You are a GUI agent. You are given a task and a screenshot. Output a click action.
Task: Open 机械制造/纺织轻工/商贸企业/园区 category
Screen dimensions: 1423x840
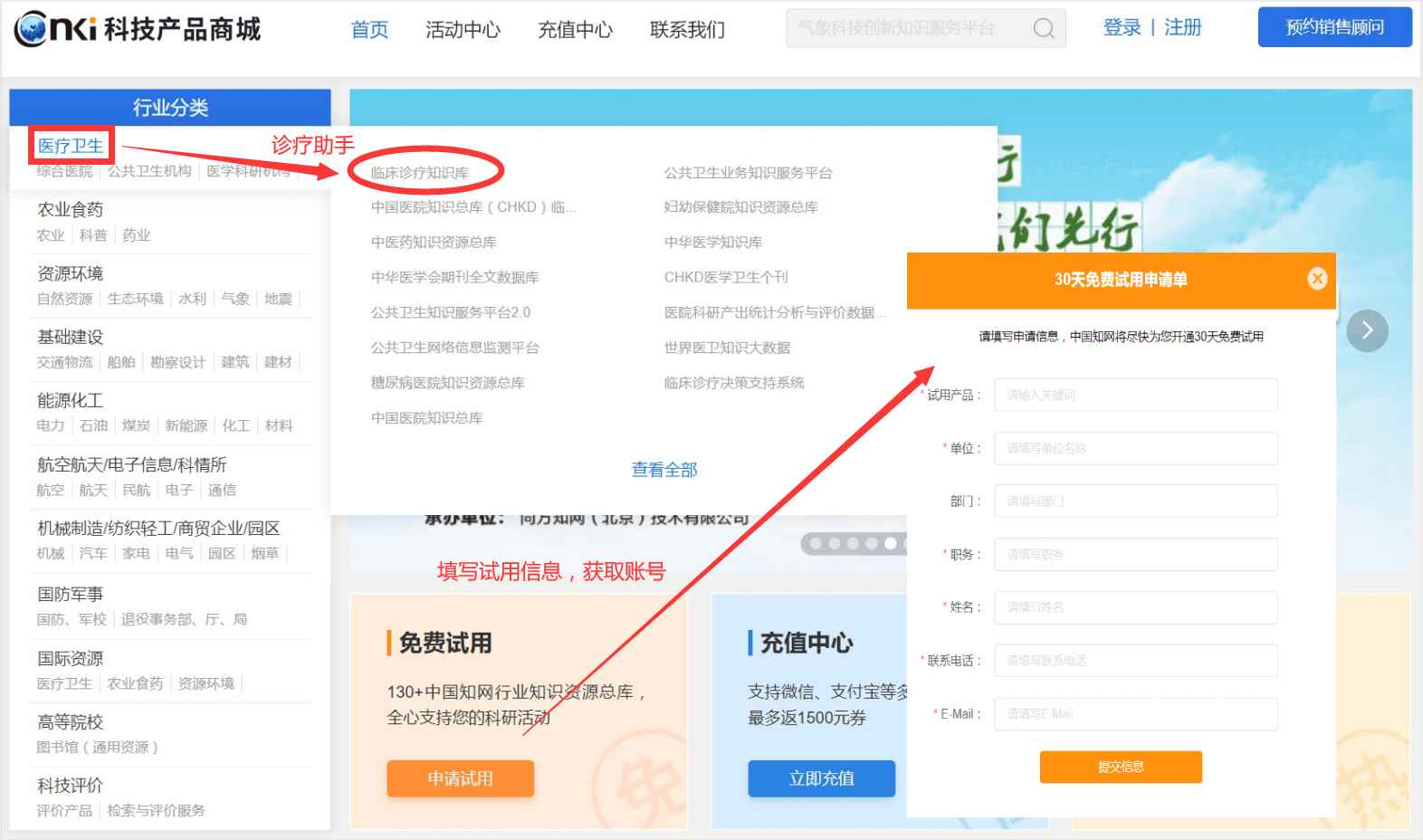158,528
